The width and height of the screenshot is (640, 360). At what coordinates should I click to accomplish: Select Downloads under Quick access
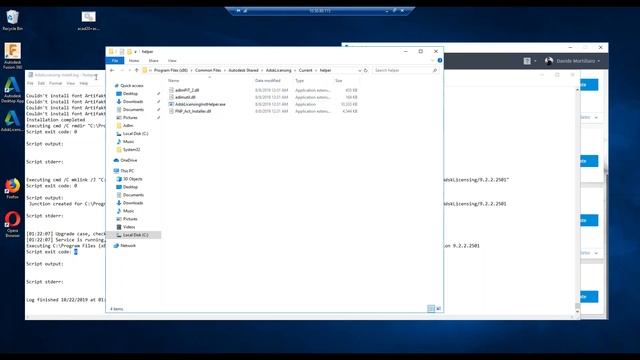pos(133,102)
